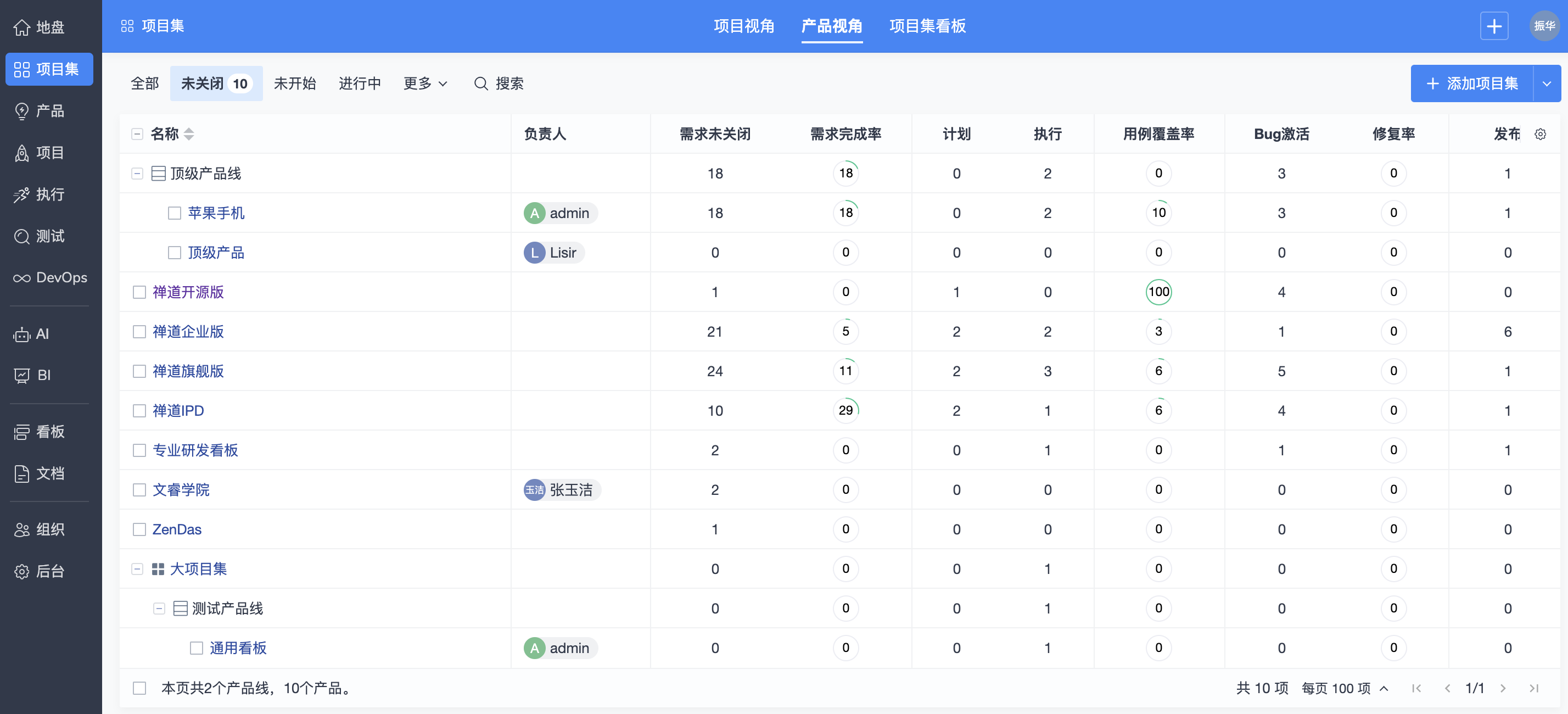This screenshot has height=714, width=1568.
Task: Check the box beside 苹果手机
Action: click(x=175, y=213)
